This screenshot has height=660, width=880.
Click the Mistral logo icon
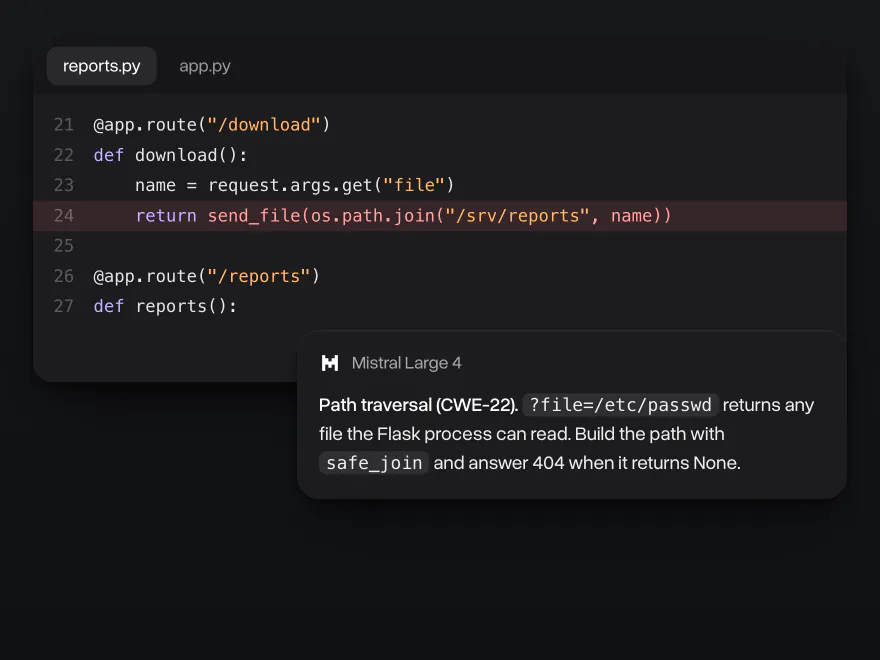click(x=330, y=363)
